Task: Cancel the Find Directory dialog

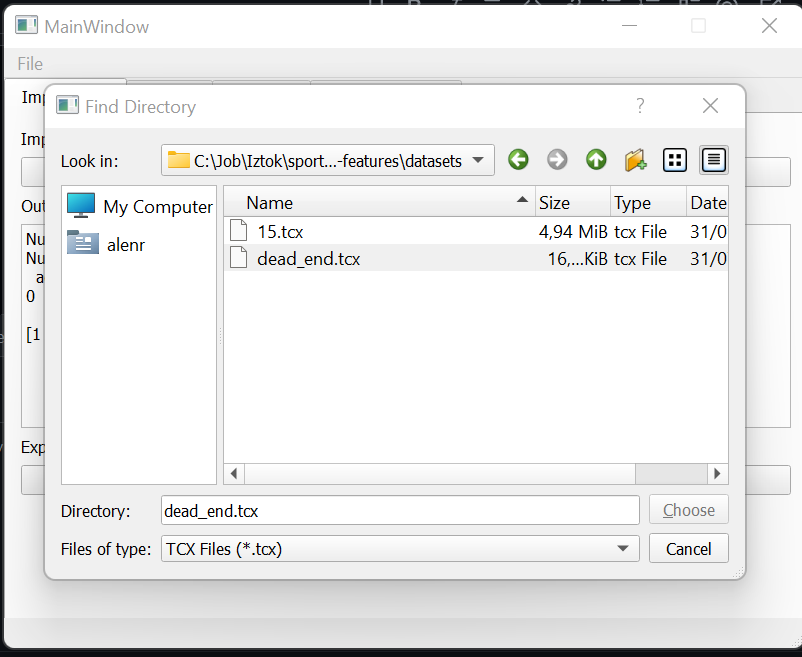Action: click(x=688, y=548)
